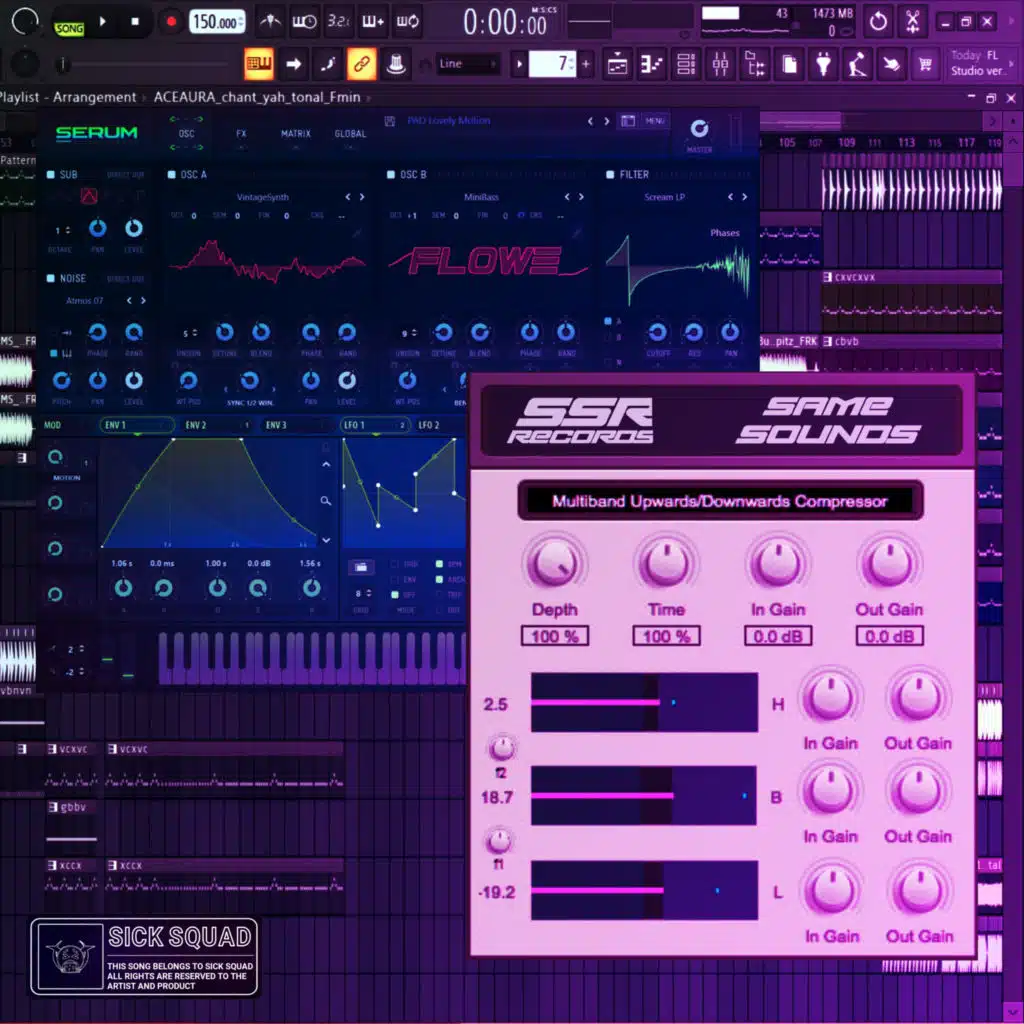Toggle the NOISE oscillator checkbox
The image size is (1024, 1024).
(51, 279)
